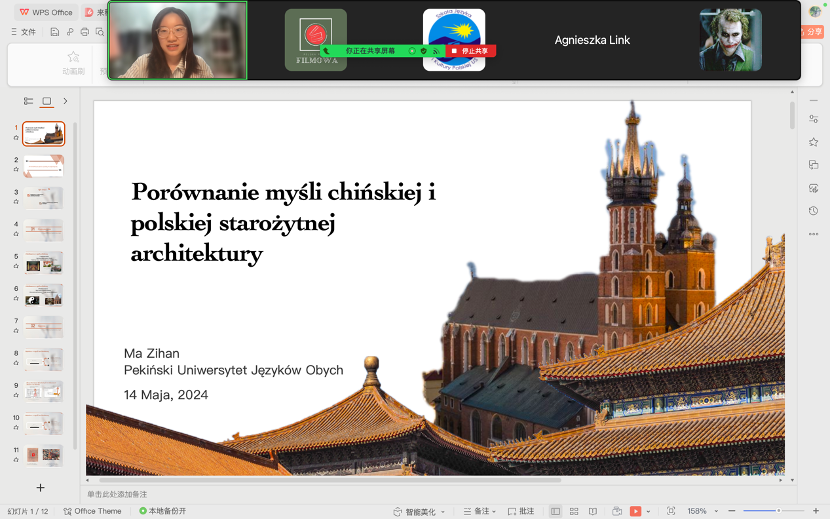Screen dimensions: 830x520
Task: Open the 备注 notes dropdown
Action: (x=481, y=511)
